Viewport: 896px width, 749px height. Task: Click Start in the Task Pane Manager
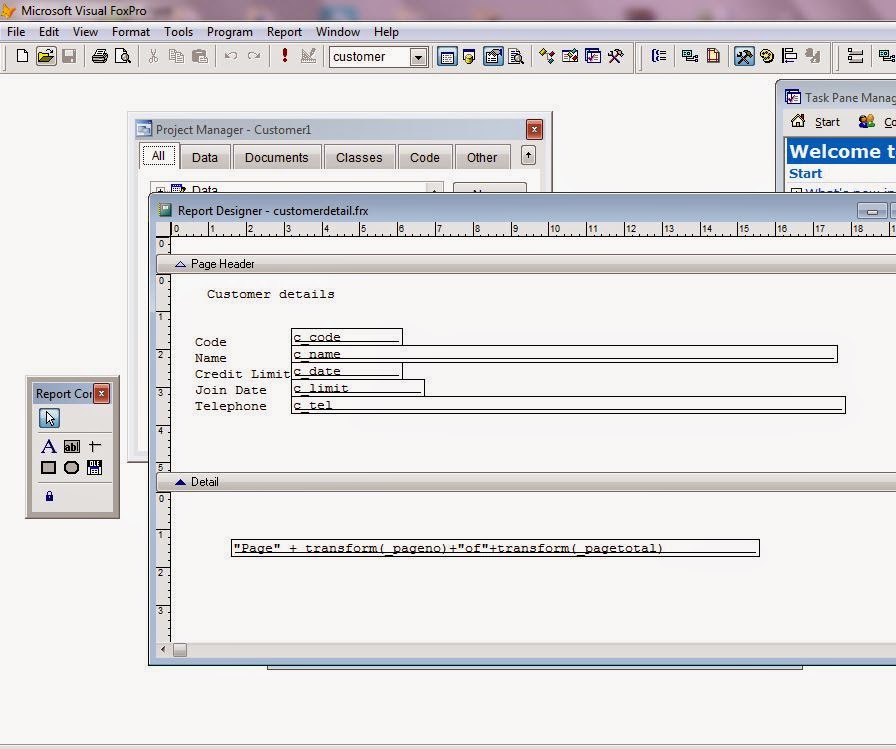pos(816,122)
